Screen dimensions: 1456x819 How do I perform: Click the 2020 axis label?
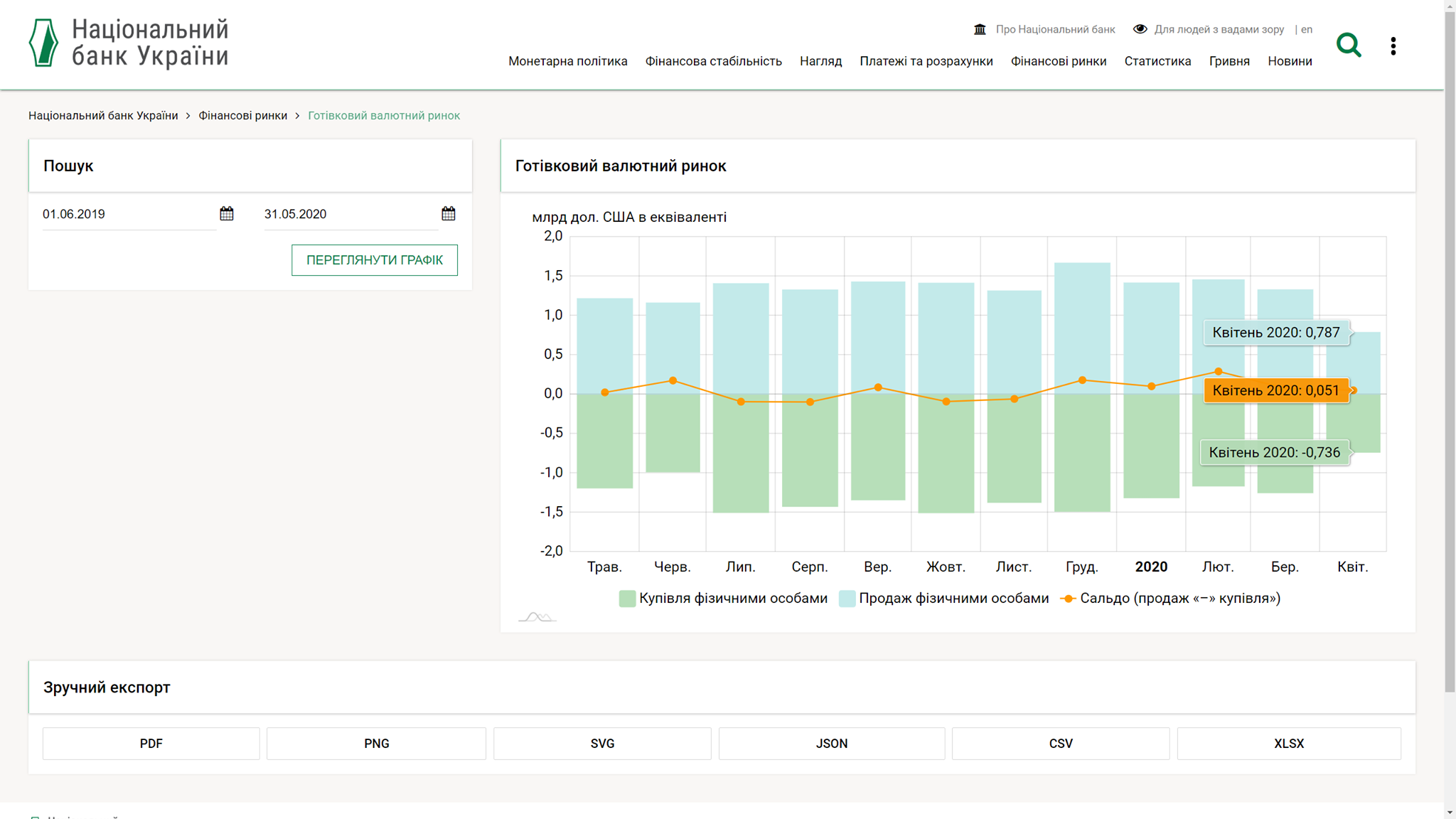1151,567
